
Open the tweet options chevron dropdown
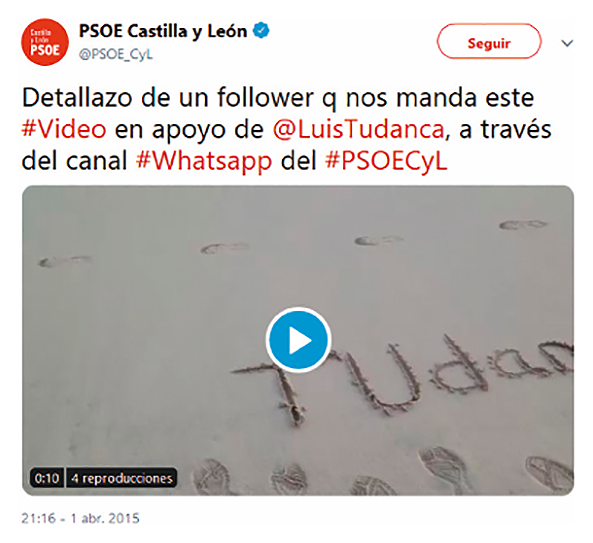(x=567, y=43)
